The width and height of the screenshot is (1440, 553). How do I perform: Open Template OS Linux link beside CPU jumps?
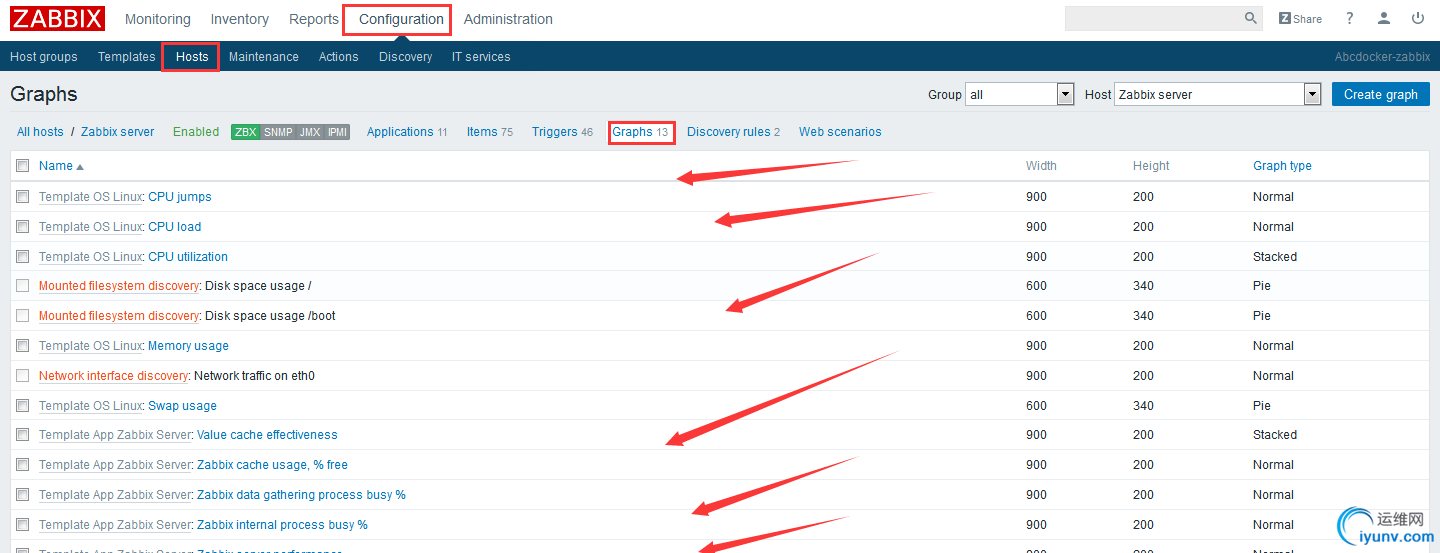point(91,197)
